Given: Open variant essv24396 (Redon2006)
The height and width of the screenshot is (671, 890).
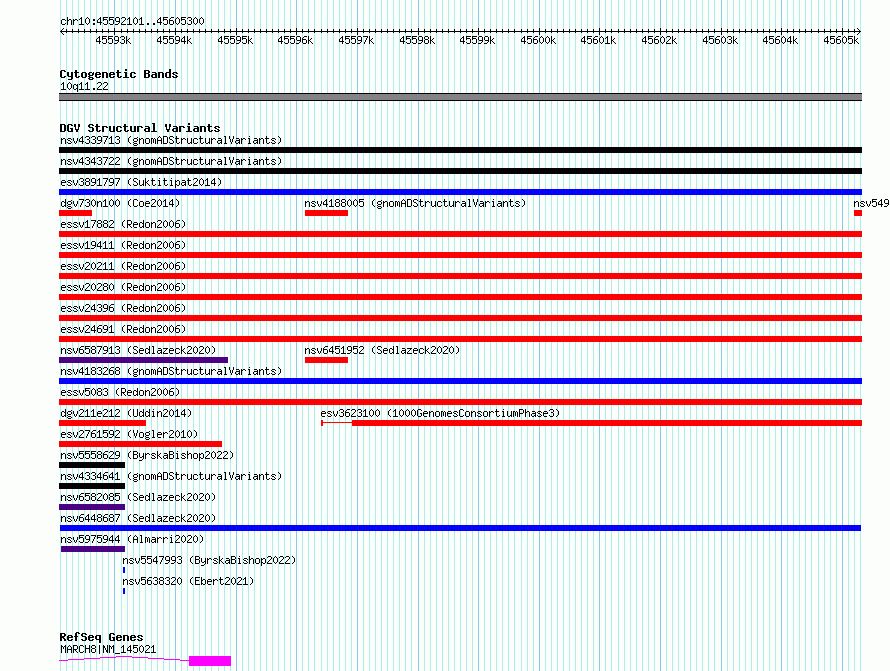Looking at the screenshot, I should pyautogui.click(x=123, y=308).
